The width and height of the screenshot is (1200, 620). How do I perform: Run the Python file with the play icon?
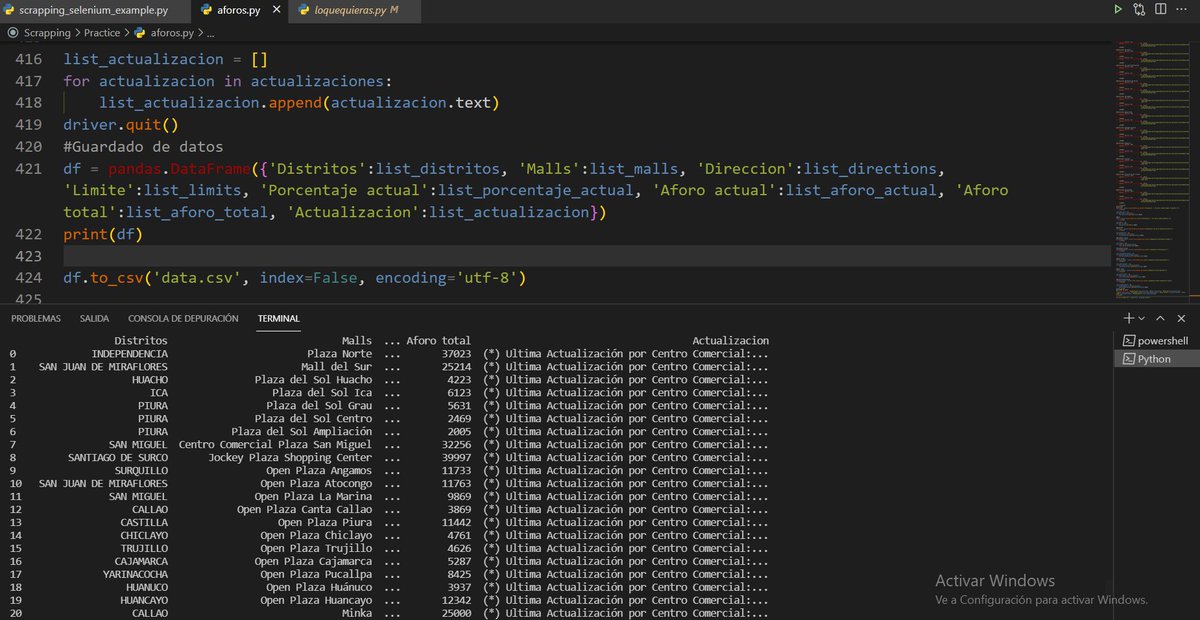pos(1118,10)
